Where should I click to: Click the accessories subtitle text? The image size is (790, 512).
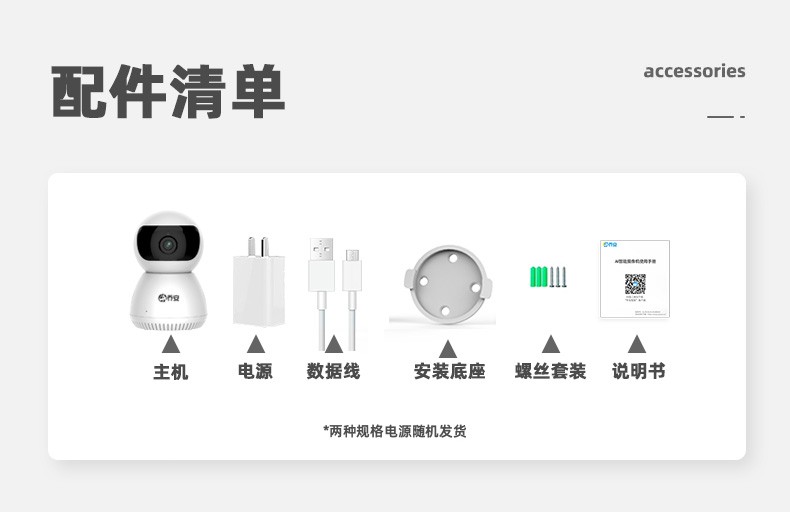[694, 71]
